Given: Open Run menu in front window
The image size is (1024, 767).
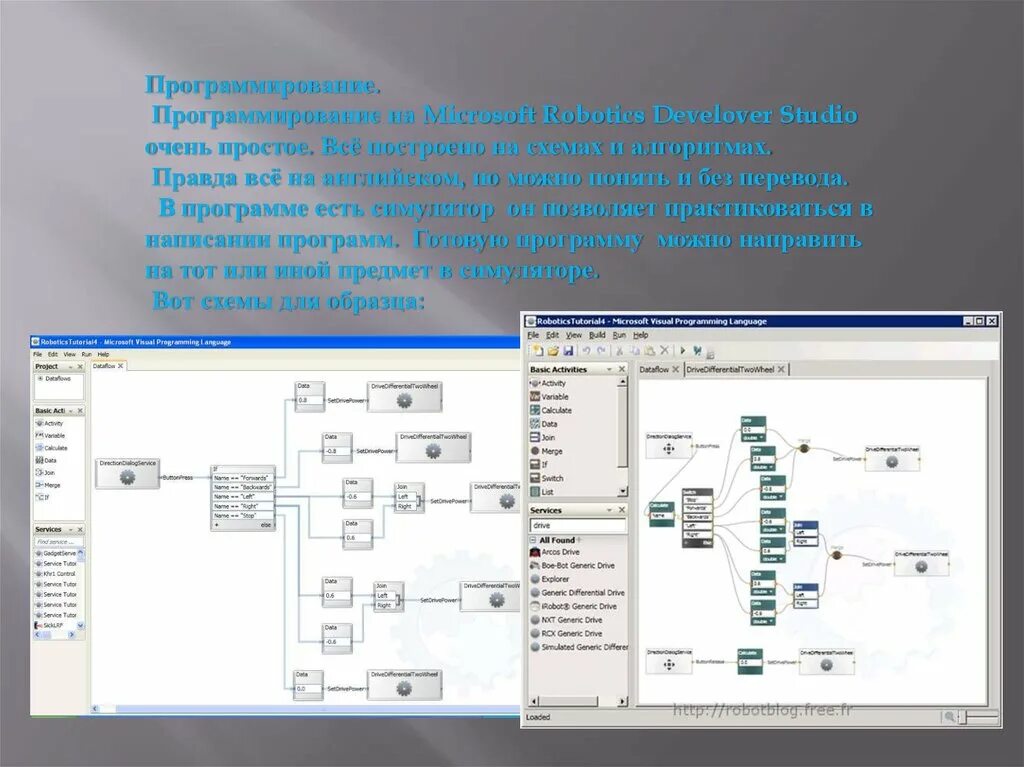Looking at the screenshot, I should click(618, 335).
